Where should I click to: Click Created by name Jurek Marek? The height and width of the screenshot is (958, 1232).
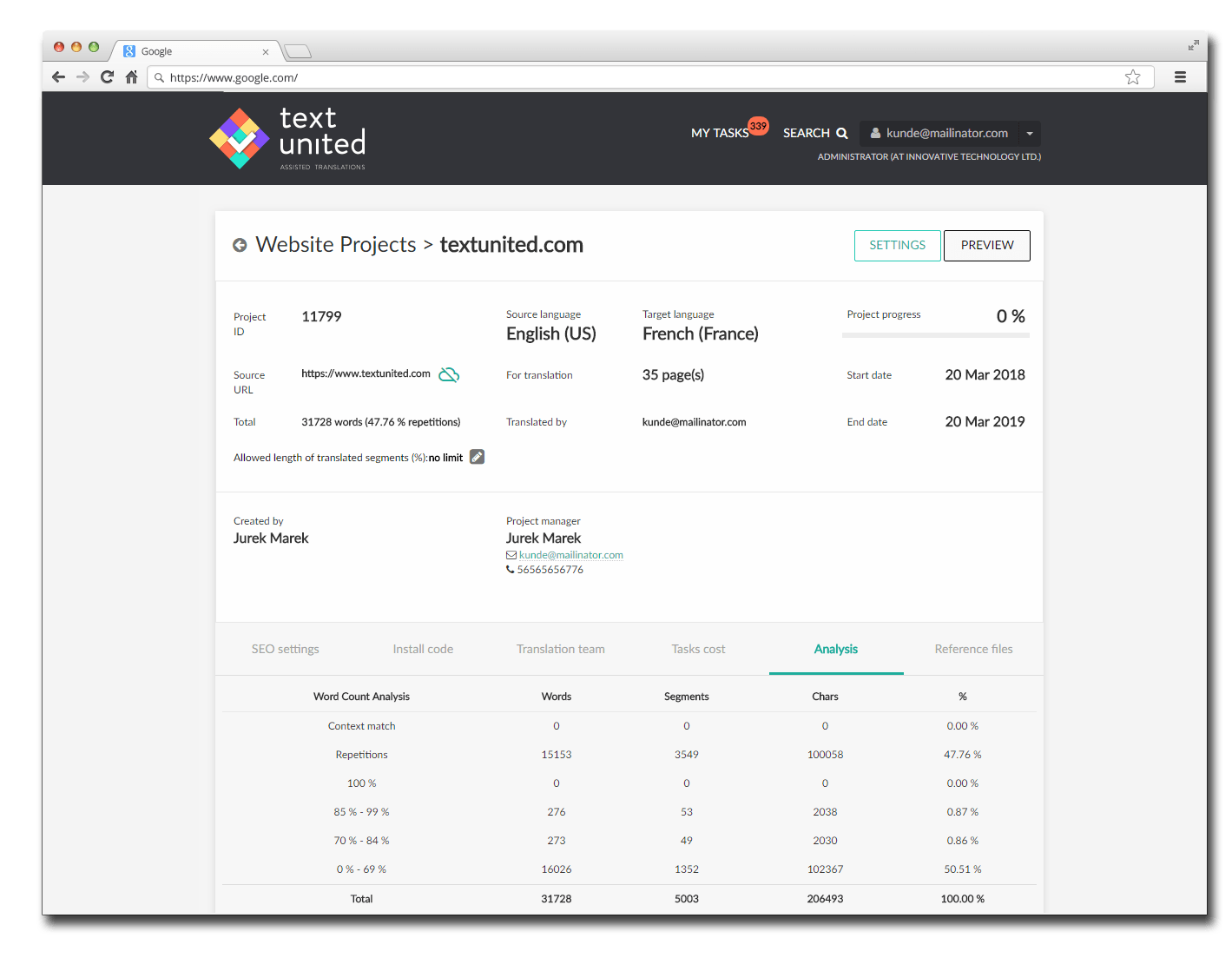271,538
